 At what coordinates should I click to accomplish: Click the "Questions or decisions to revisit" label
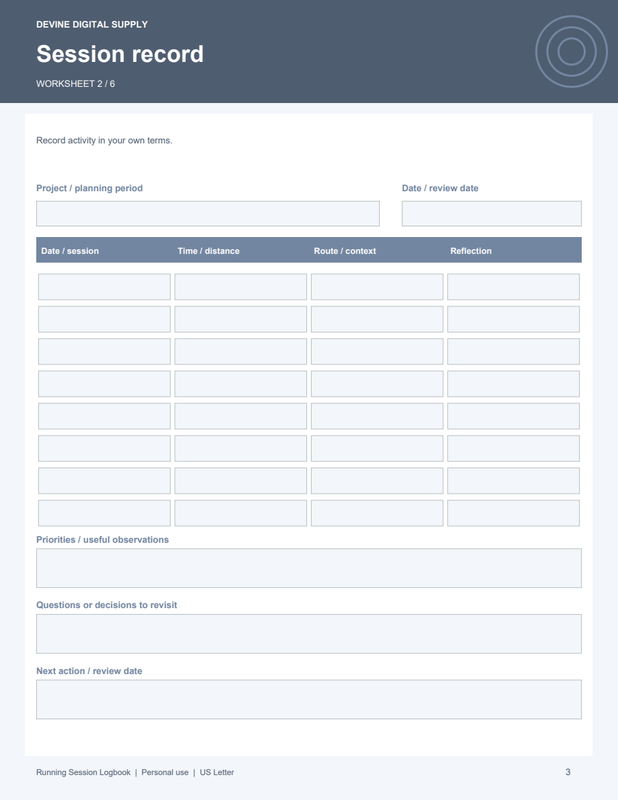[107, 605]
